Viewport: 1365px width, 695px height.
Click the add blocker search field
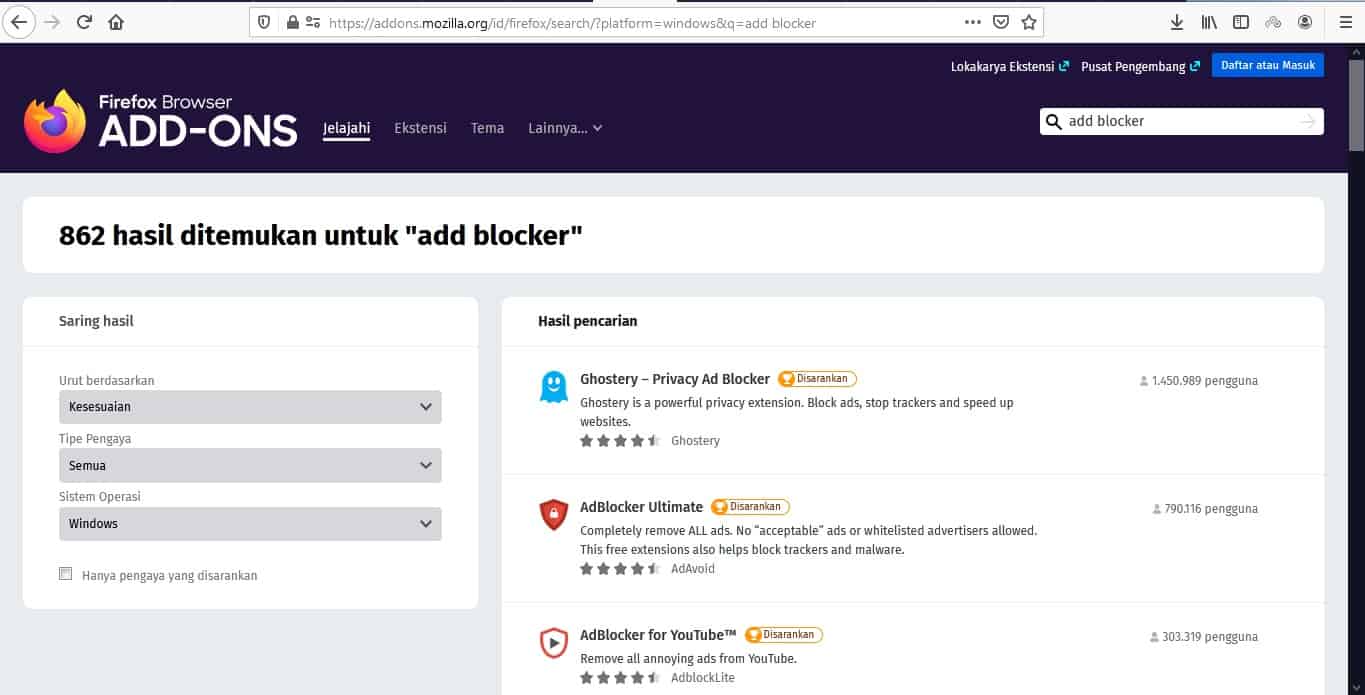pos(1180,121)
